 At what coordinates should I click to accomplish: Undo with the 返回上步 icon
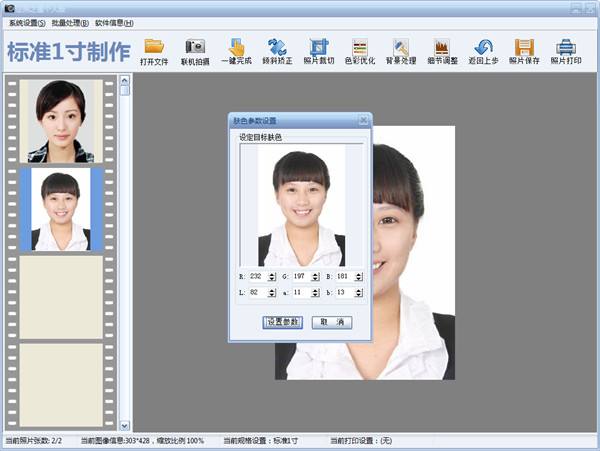[483, 51]
